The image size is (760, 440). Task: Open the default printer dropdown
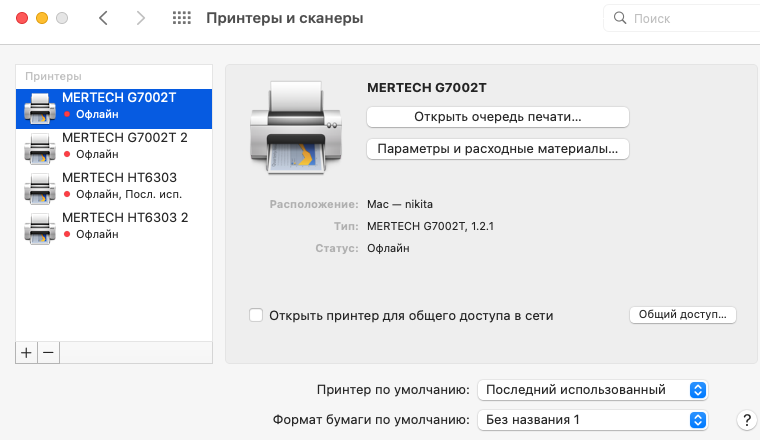[593, 389]
